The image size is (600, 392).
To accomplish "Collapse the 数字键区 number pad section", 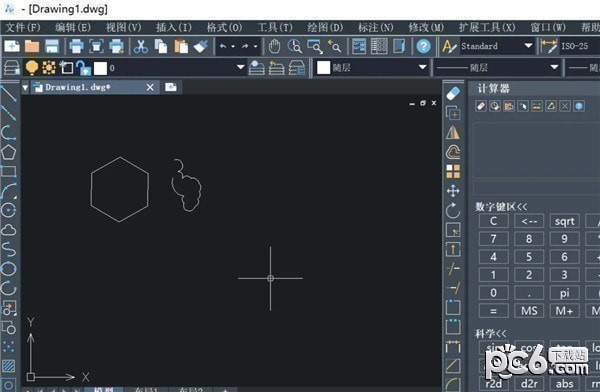I will click(501, 207).
